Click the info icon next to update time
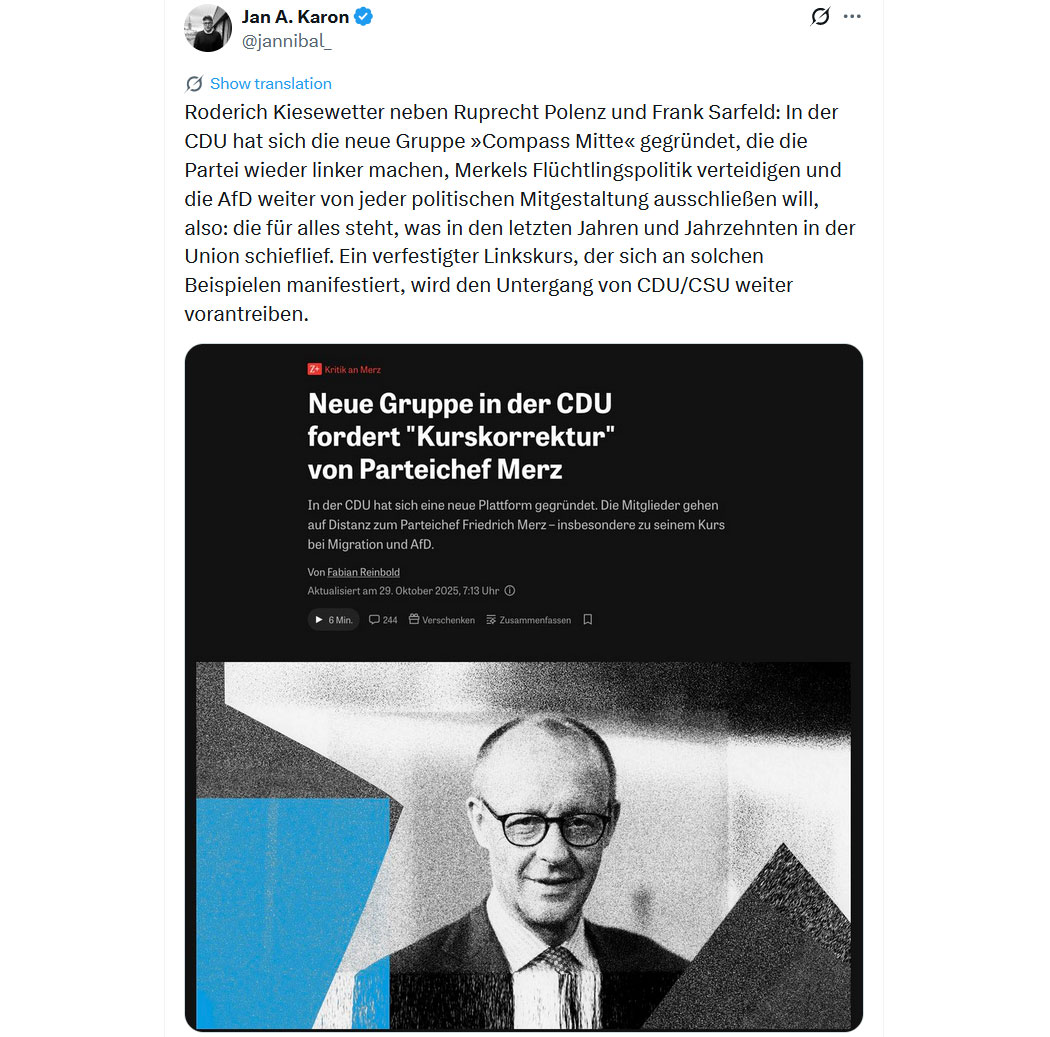This screenshot has width=1050, height=1037. coord(510,591)
